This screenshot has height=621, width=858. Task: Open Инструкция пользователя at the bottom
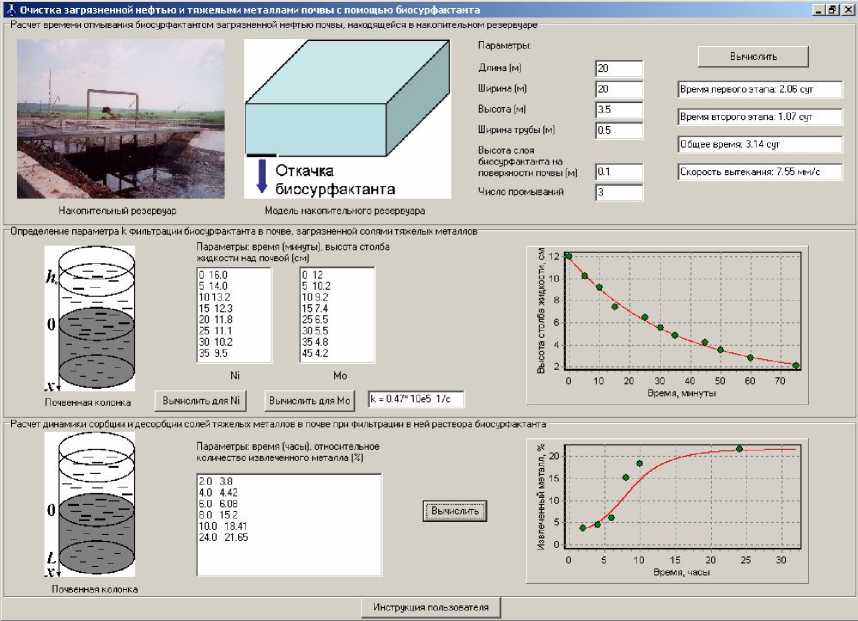429,608
